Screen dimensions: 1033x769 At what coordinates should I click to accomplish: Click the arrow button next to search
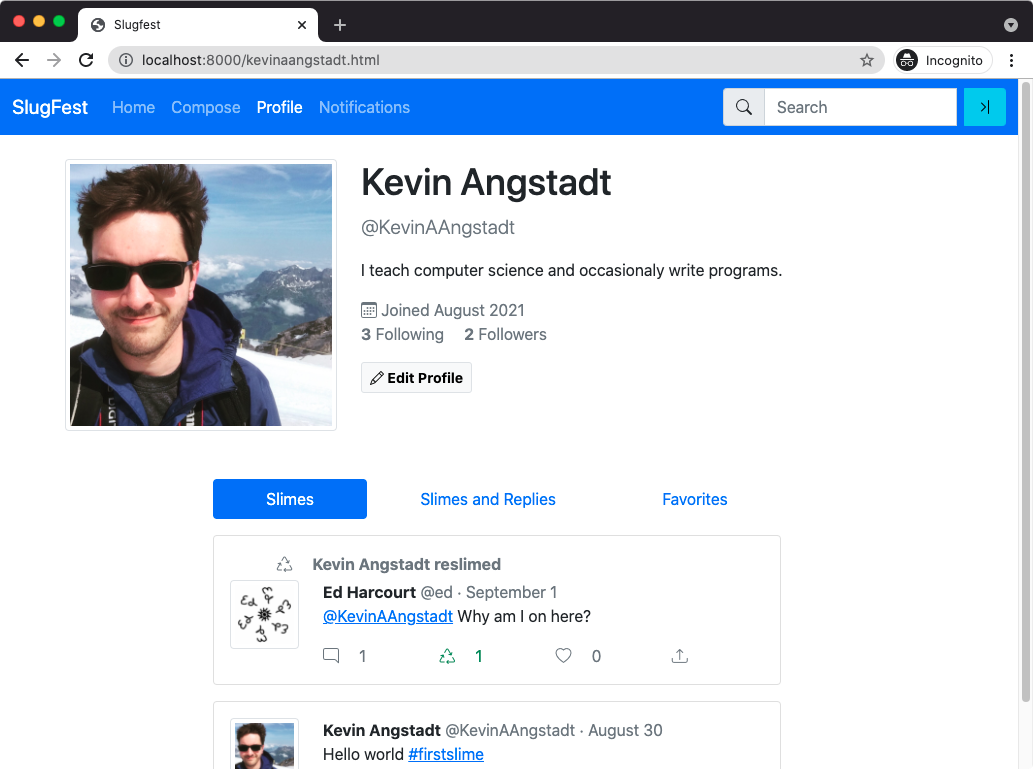coord(985,107)
